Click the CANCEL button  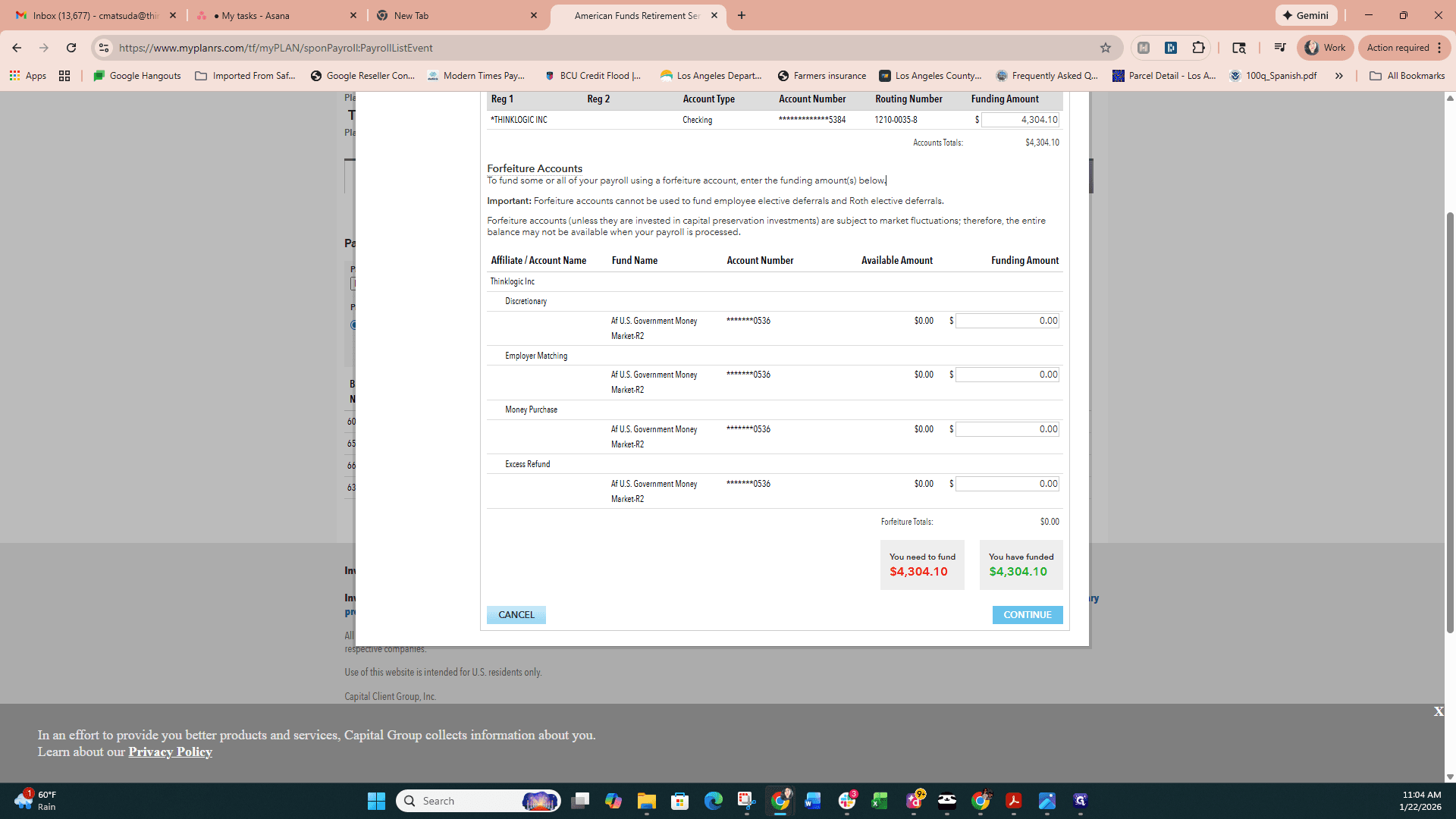click(x=516, y=615)
